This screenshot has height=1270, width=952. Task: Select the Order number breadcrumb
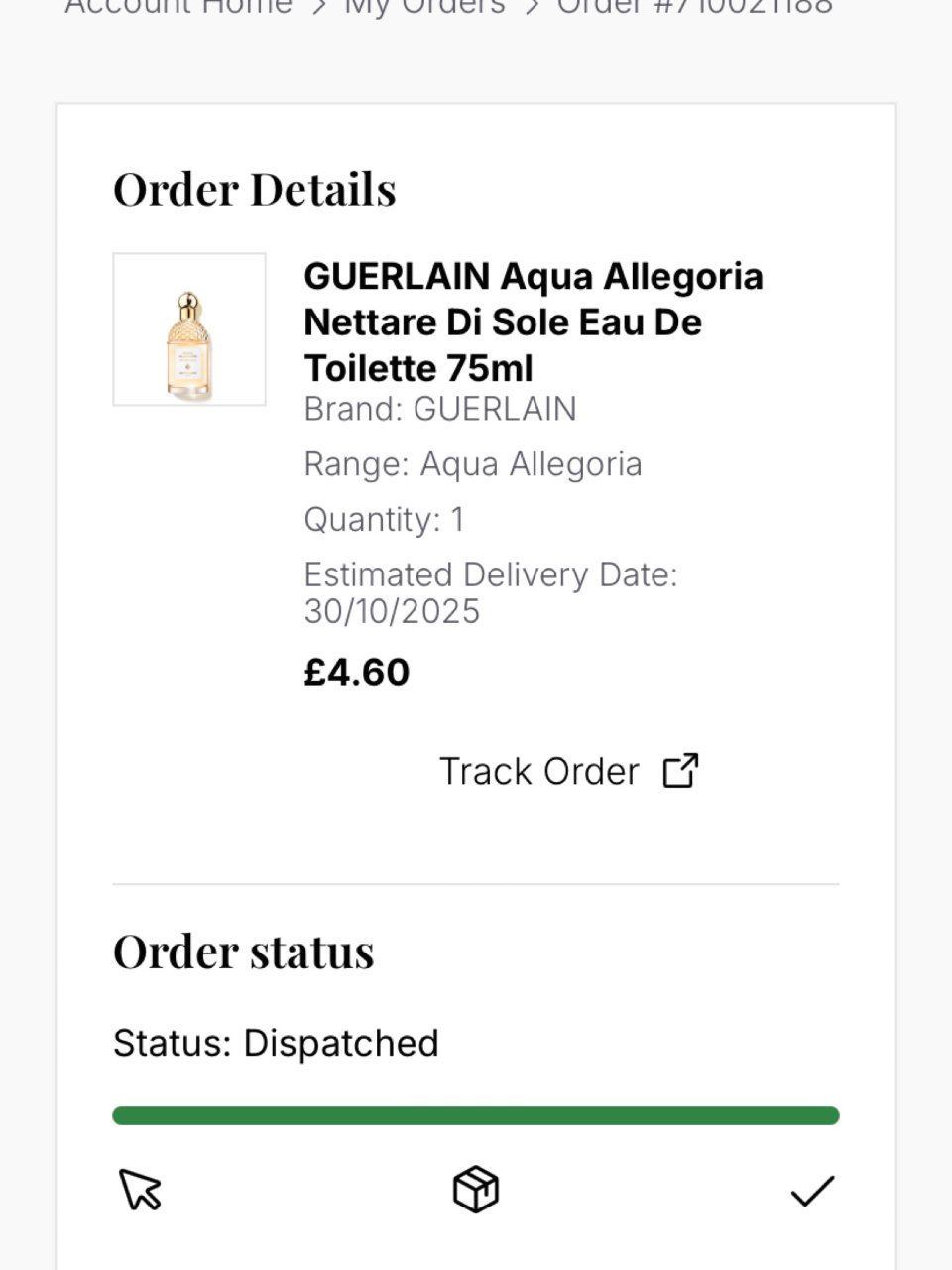point(694,6)
